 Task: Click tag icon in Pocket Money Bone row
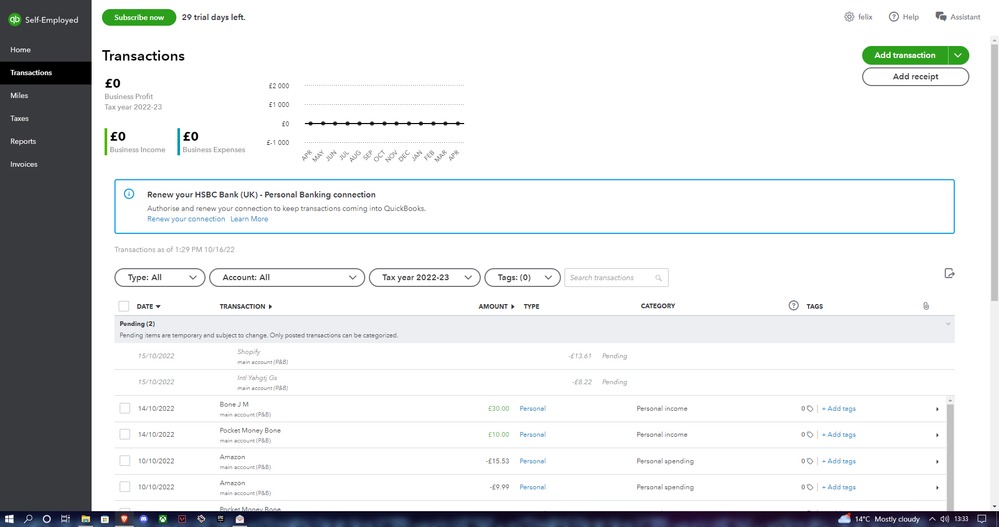[x=810, y=435]
